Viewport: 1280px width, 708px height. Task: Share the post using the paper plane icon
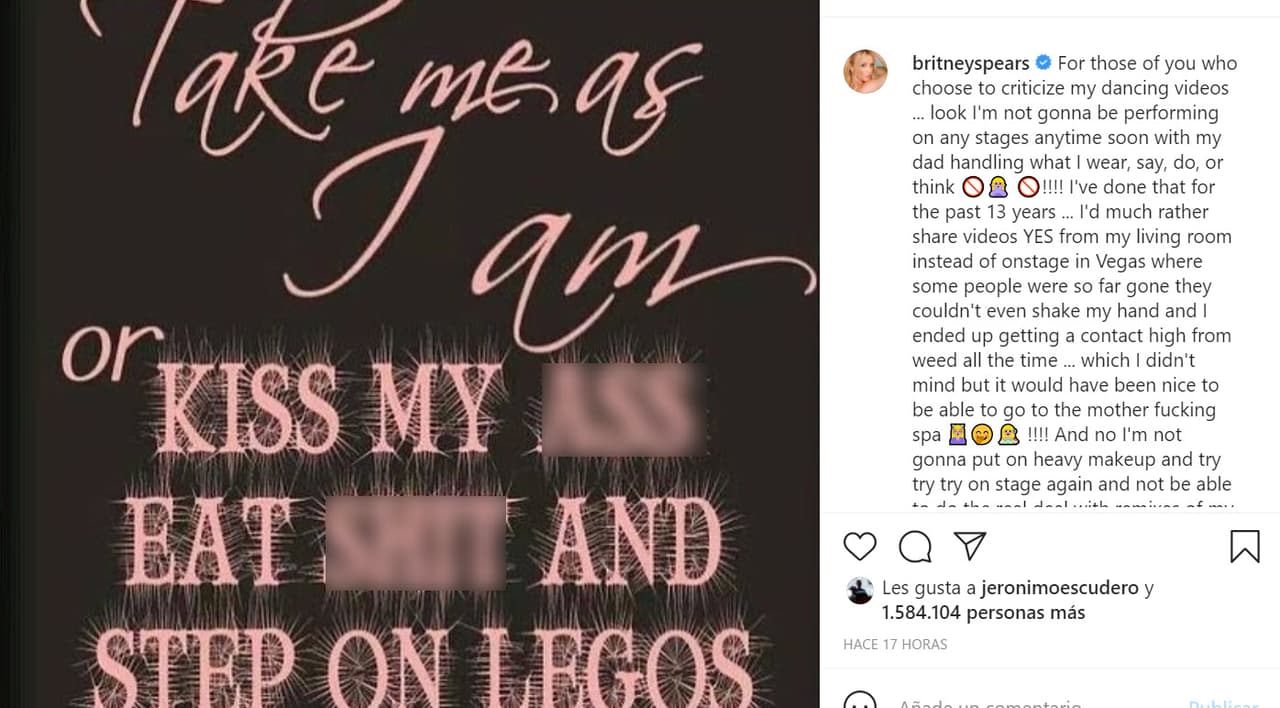(x=967, y=545)
